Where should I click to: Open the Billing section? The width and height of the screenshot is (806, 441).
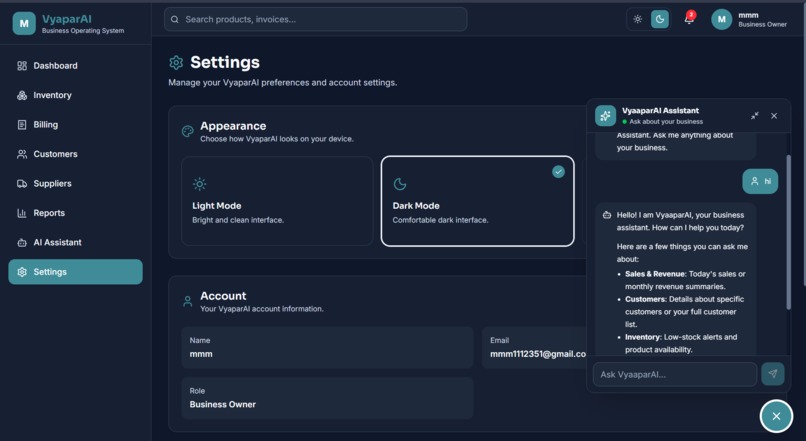tap(75, 124)
